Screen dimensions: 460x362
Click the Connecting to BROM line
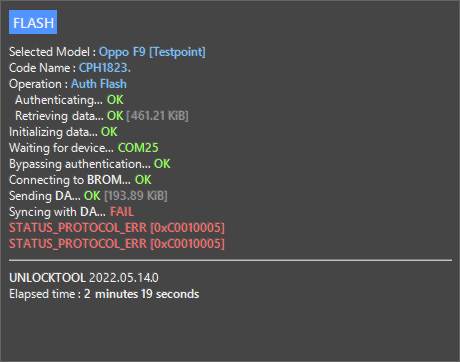[x=80, y=180]
